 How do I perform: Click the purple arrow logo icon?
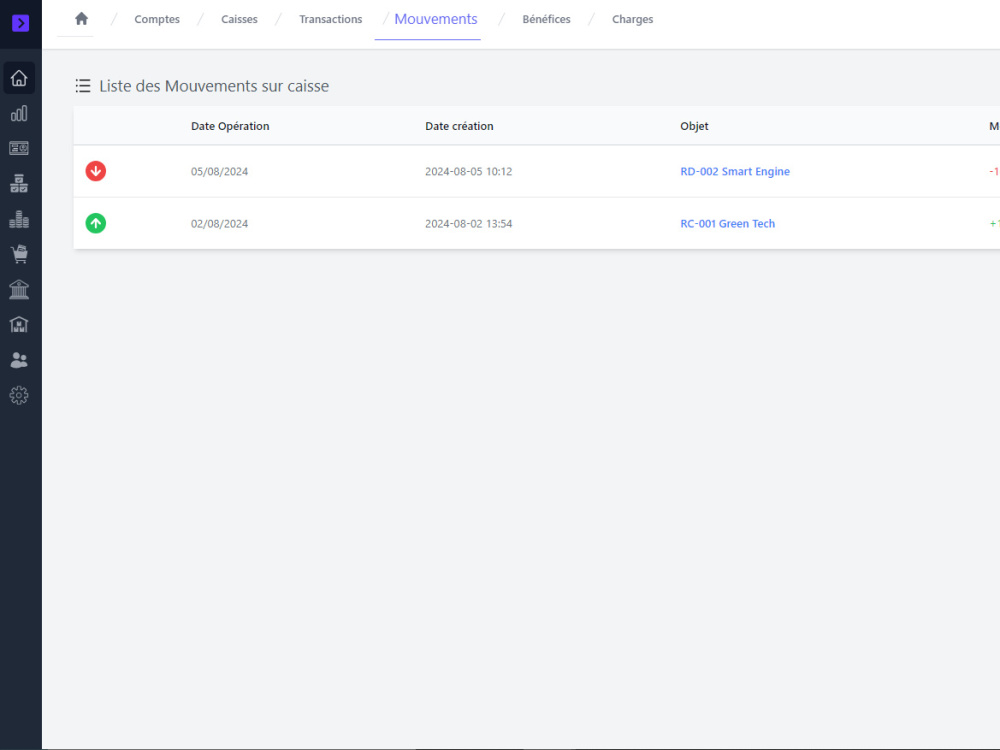pos(20,23)
